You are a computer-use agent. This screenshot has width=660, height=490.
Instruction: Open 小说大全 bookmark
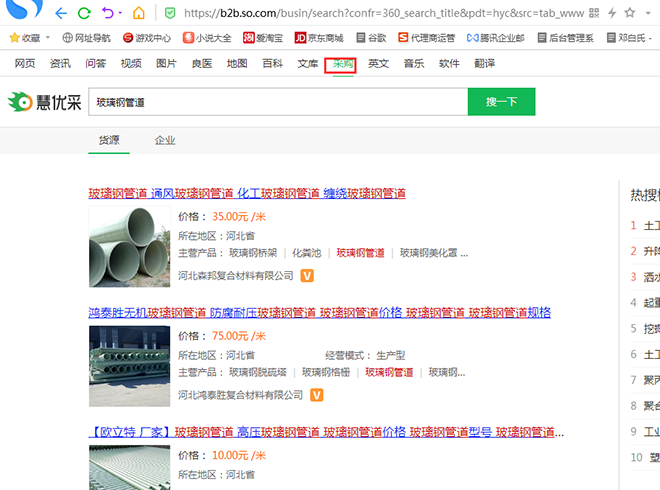tap(207, 38)
